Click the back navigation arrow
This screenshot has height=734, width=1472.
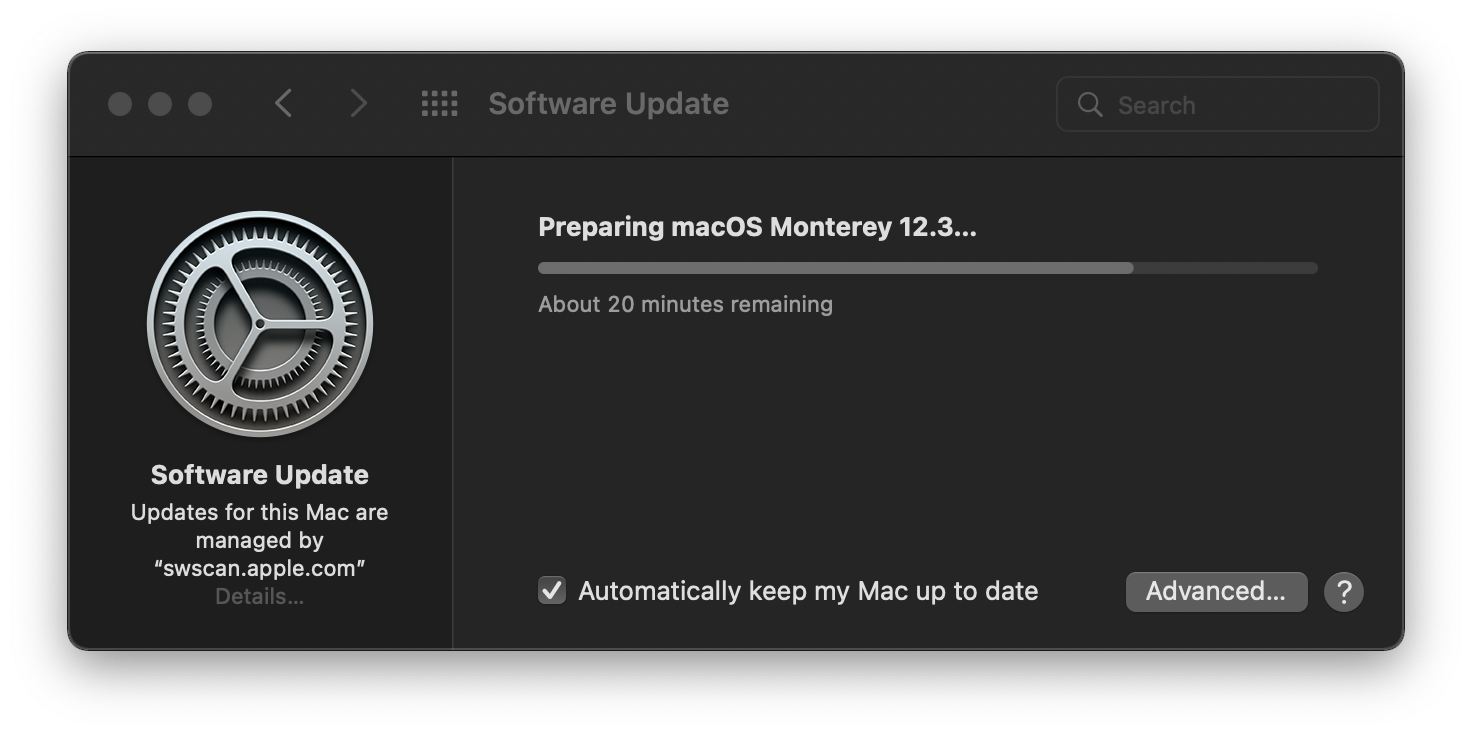tap(283, 103)
